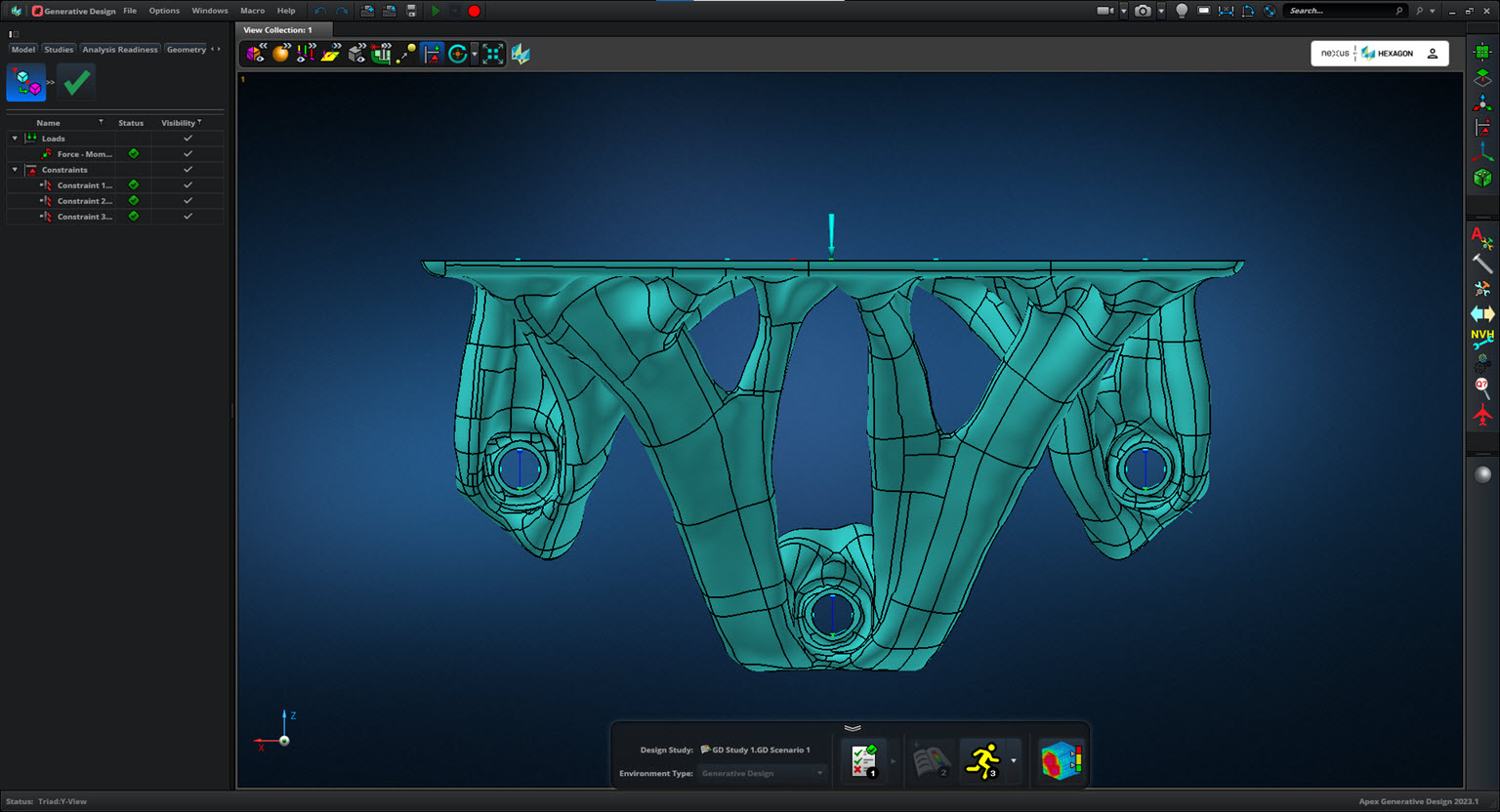Open the Macro menu
1500x812 pixels.
pyautogui.click(x=253, y=11)
